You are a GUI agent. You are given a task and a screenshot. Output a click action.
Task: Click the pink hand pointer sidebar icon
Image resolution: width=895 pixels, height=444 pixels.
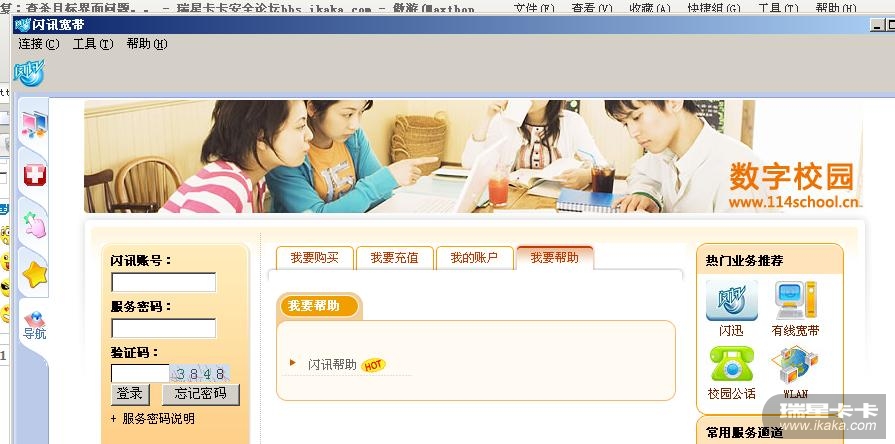35,224
